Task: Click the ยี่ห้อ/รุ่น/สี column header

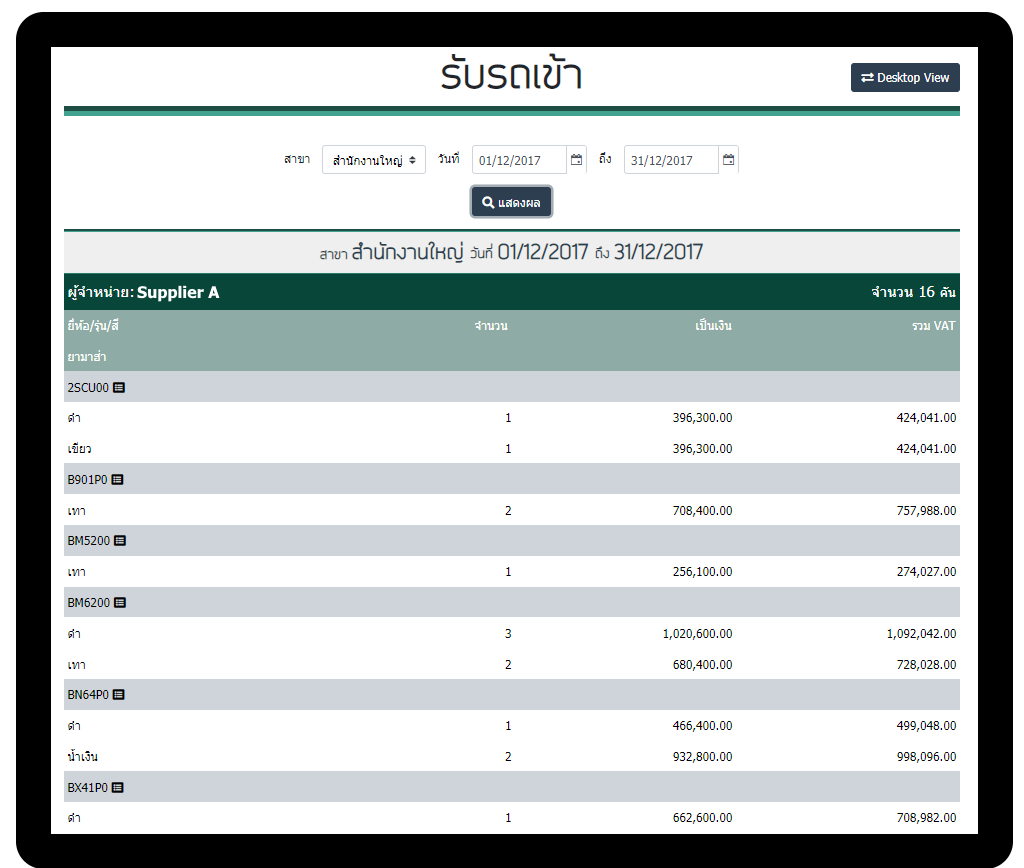Action: [93, 326]
